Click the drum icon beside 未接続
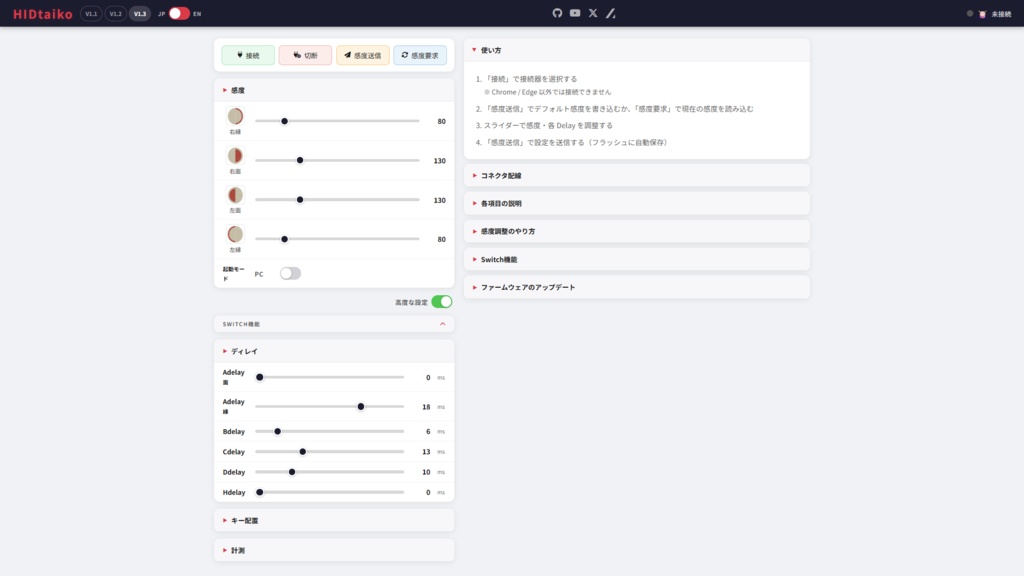Screen dimensions: 1024x576 [982, 14]
